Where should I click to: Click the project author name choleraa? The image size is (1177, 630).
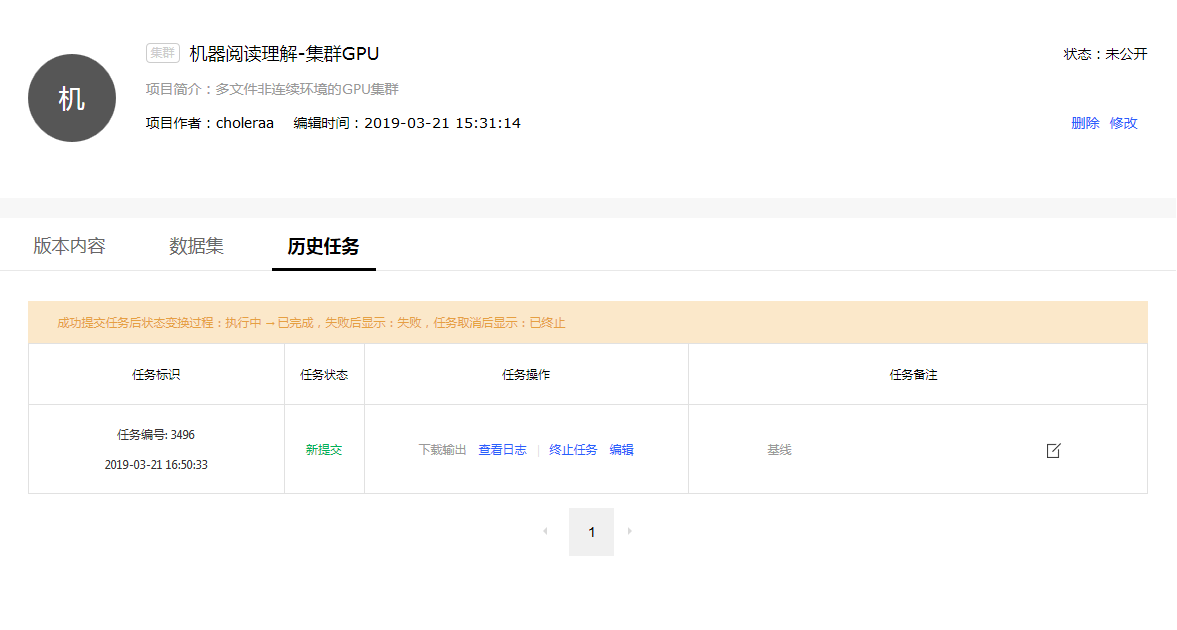[x=245, y=123]
